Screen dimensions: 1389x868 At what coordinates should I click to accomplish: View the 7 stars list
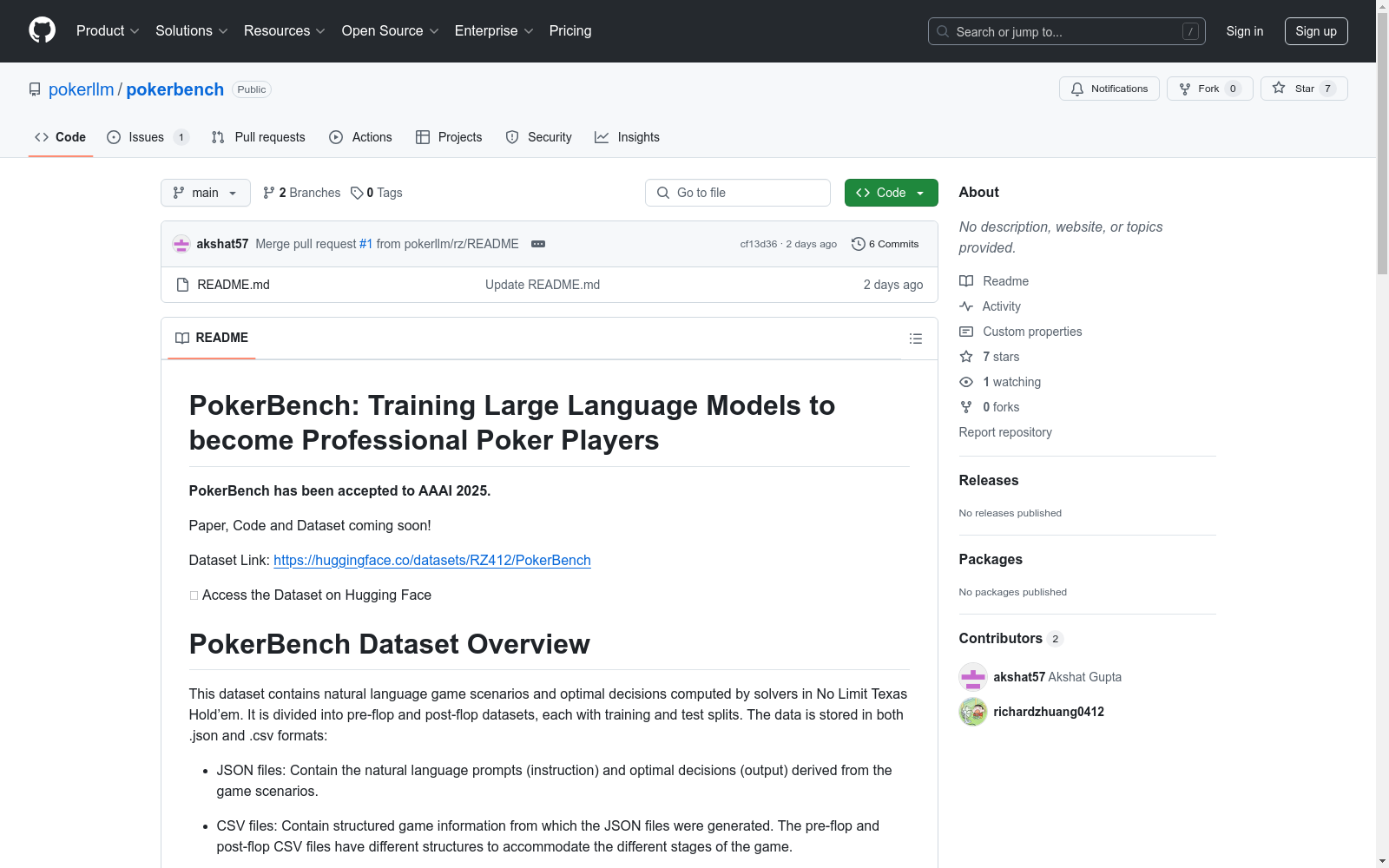(x=990, y=357)
